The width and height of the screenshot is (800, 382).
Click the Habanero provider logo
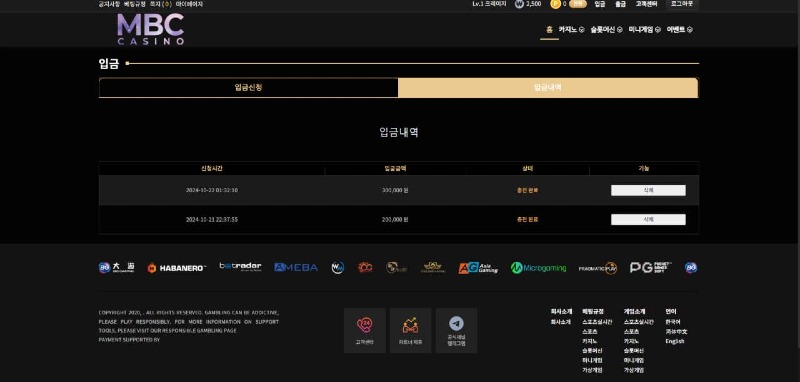pyautogui.click(x=177, y=268)
